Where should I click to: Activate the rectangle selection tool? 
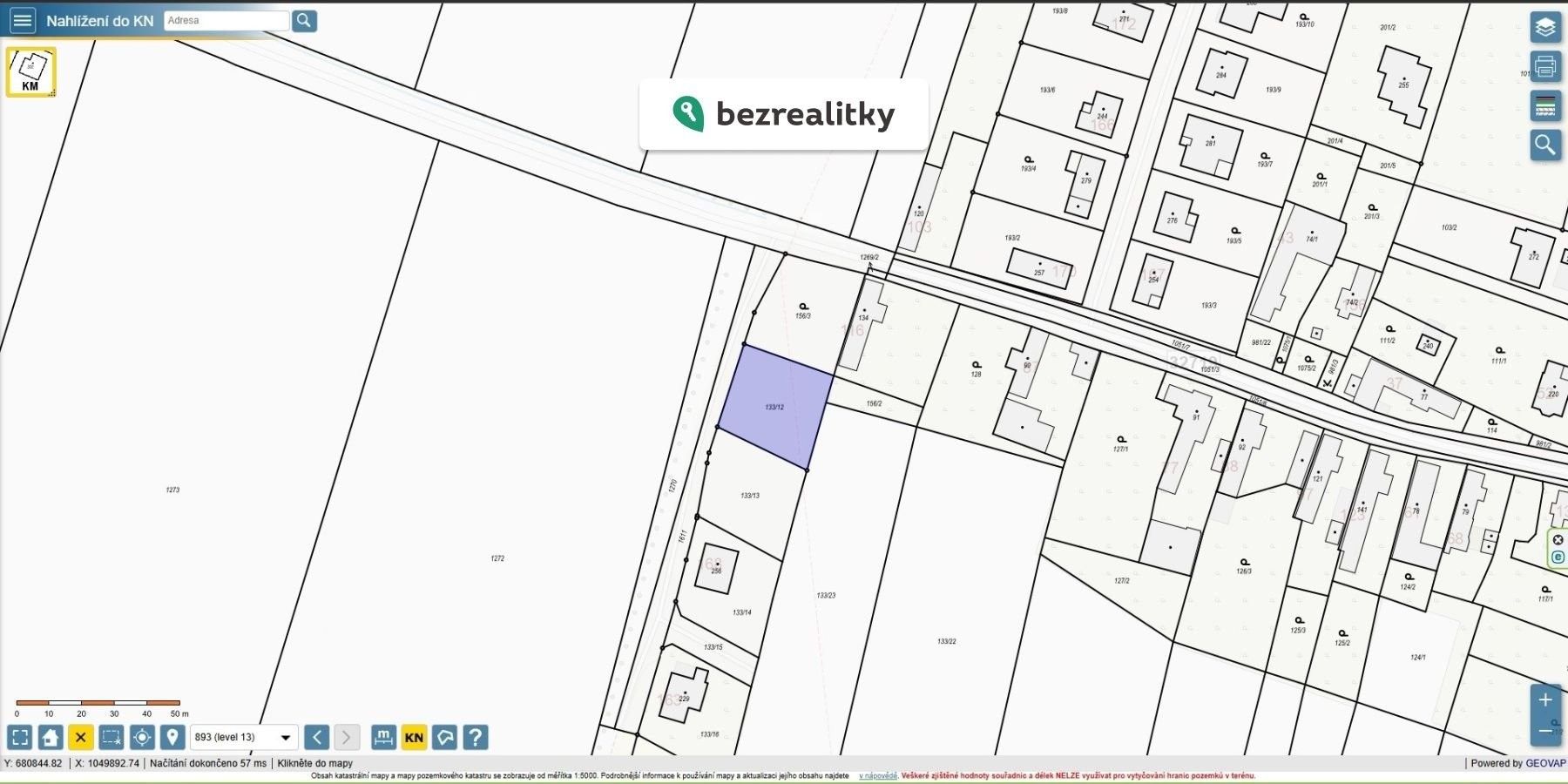coord(112,738)
